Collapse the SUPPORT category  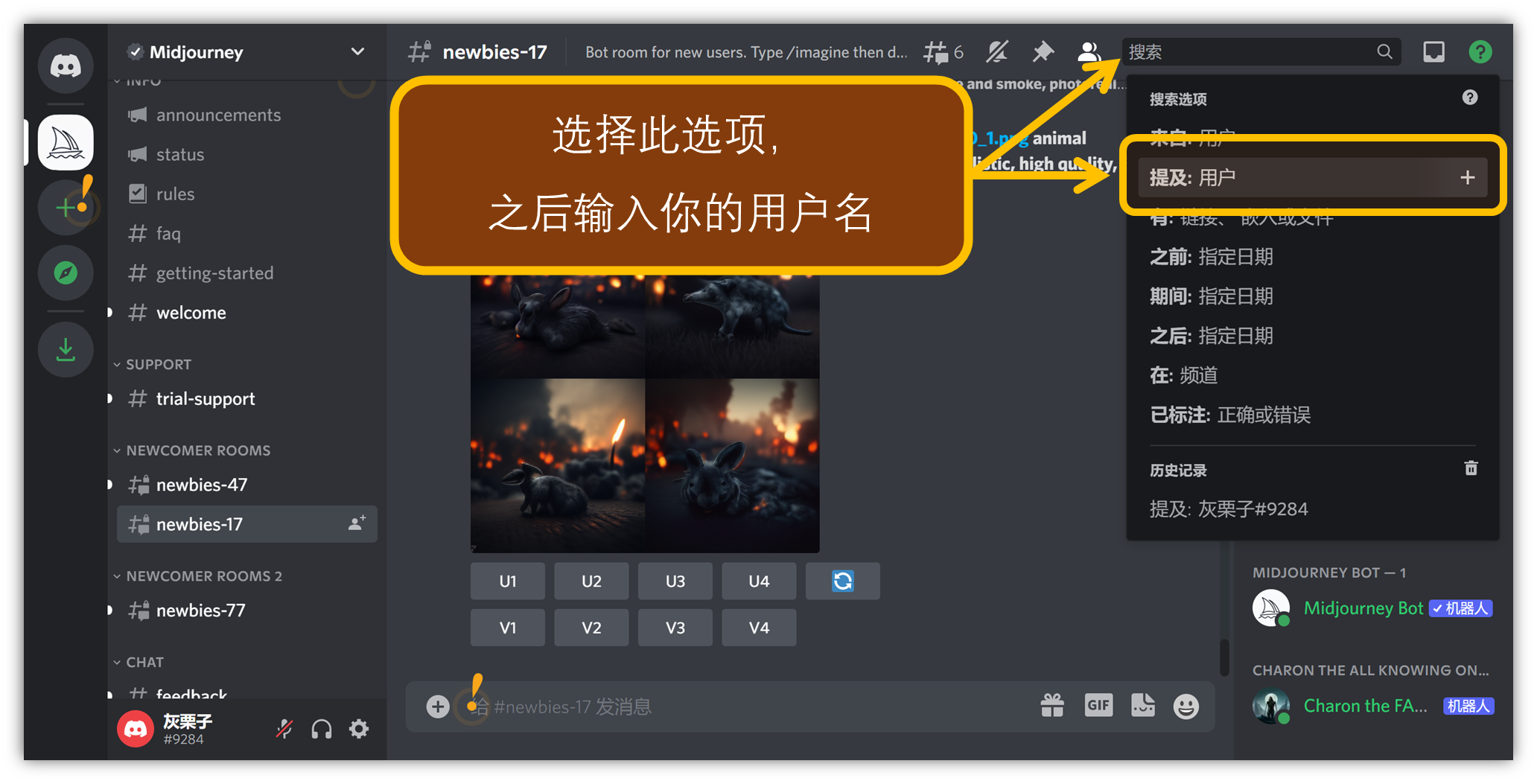pyautogui.click(x=158, y=365)
